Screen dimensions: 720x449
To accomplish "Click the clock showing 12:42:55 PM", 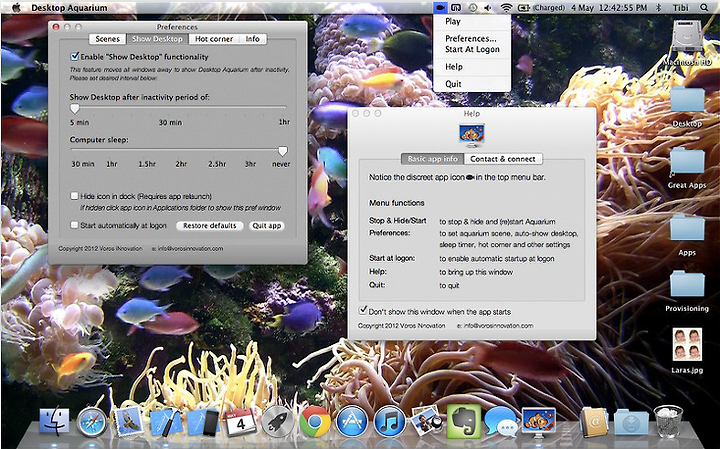I will pyautogui.click(x=623, y=8).
